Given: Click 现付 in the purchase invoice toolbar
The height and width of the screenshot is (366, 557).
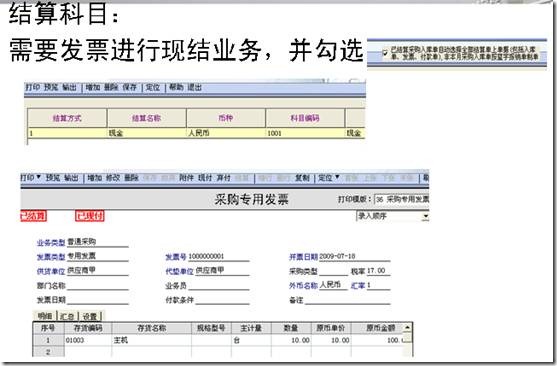Looking at the screenshot, I should (205, 178).
